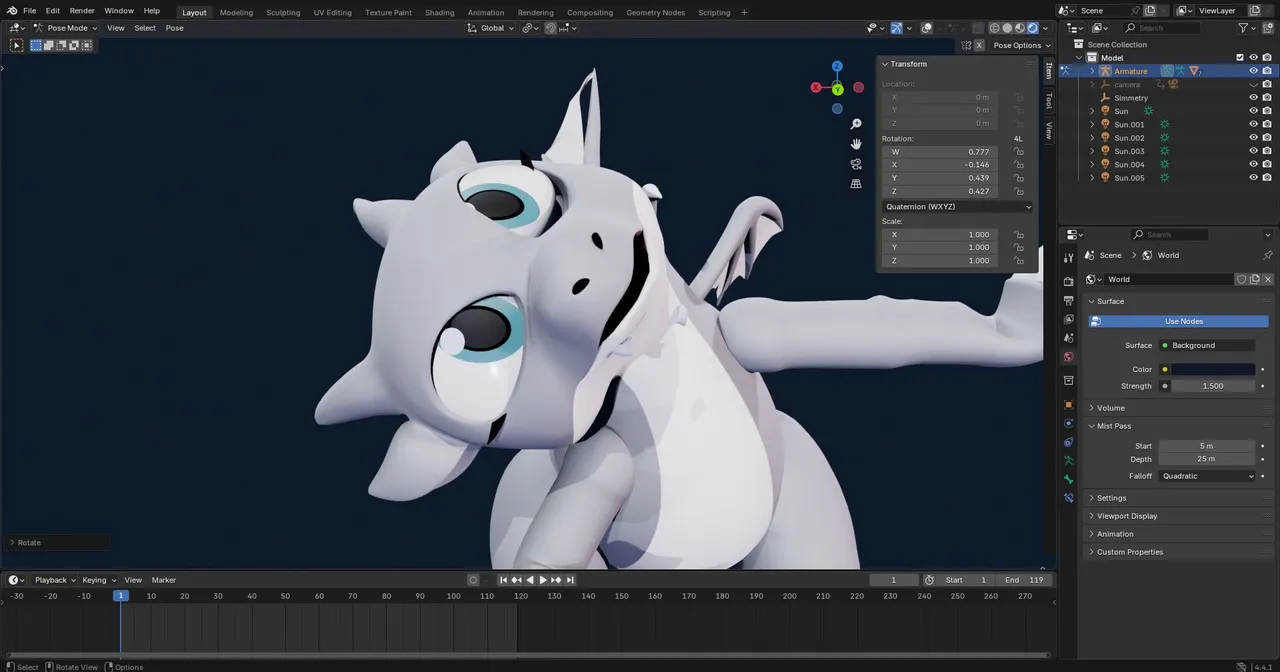Click the fake user shield icon for World
This screenshot has width=1280, height=672.
(1241, 279)
